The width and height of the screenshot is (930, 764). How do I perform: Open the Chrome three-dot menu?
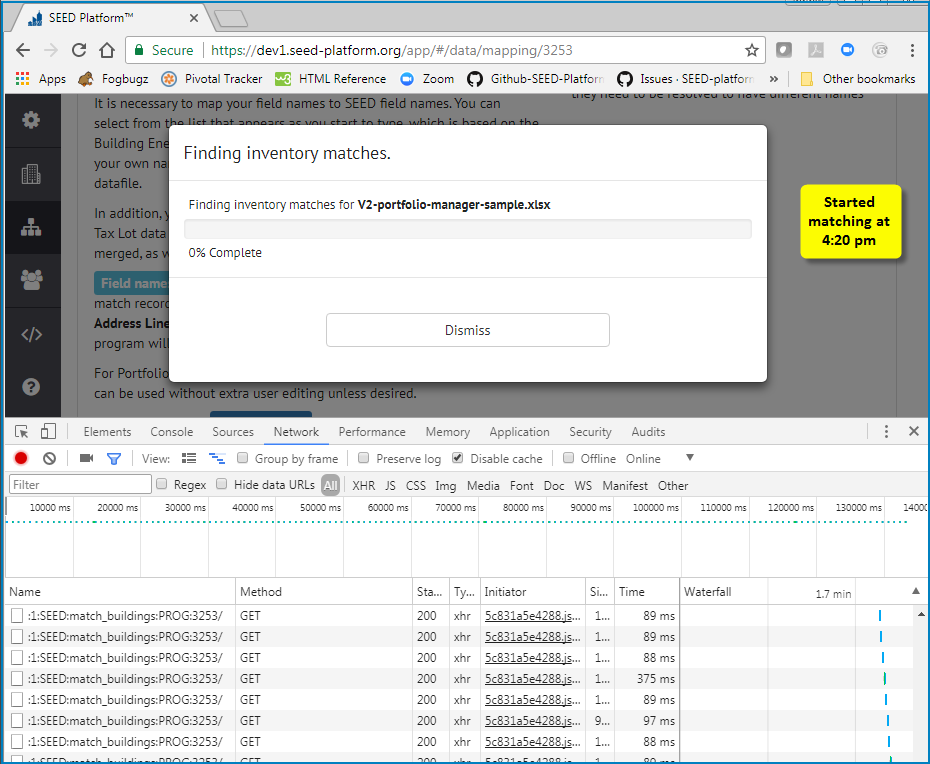(x=912, y=50)
